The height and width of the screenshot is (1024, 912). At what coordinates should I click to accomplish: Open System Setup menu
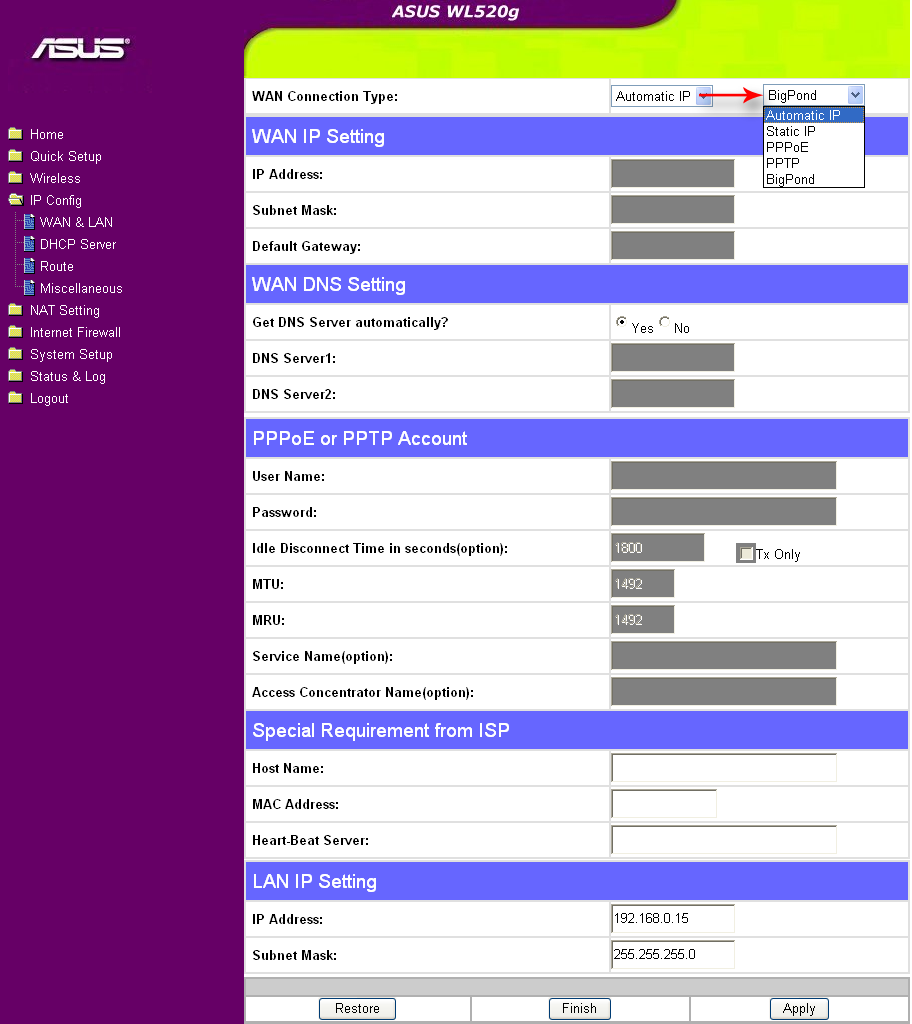pyautogui.click(x=71, y=355)
